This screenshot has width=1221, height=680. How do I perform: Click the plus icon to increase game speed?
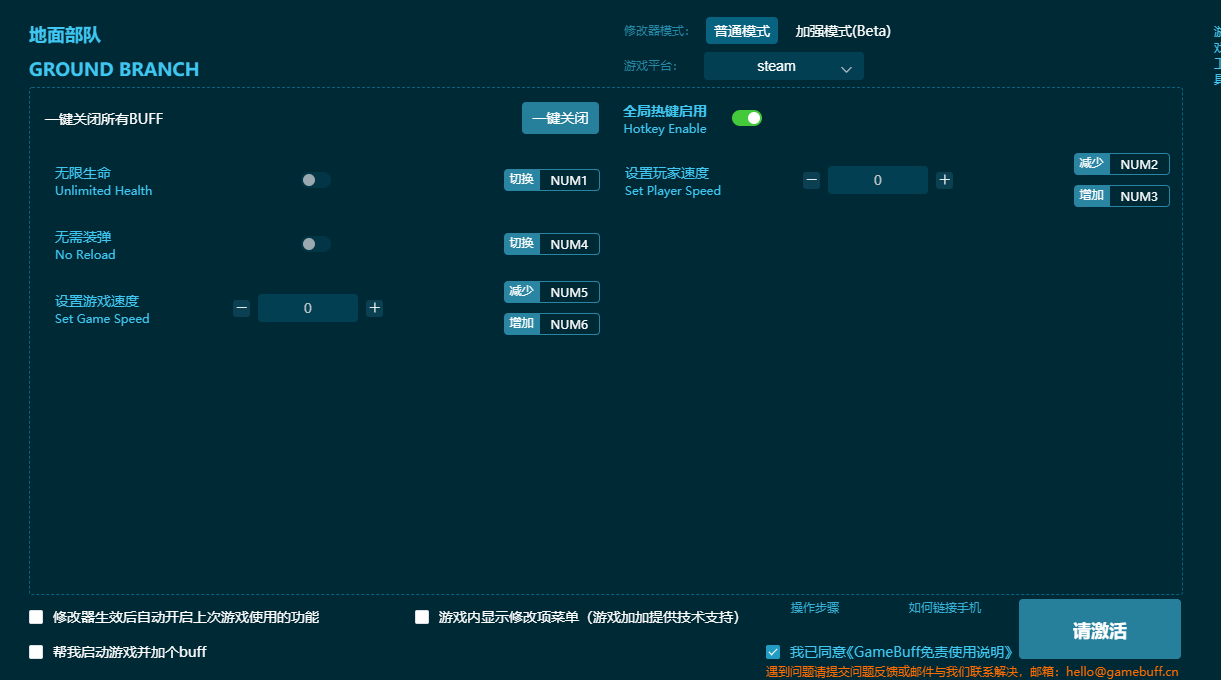(x=374, y=307)
